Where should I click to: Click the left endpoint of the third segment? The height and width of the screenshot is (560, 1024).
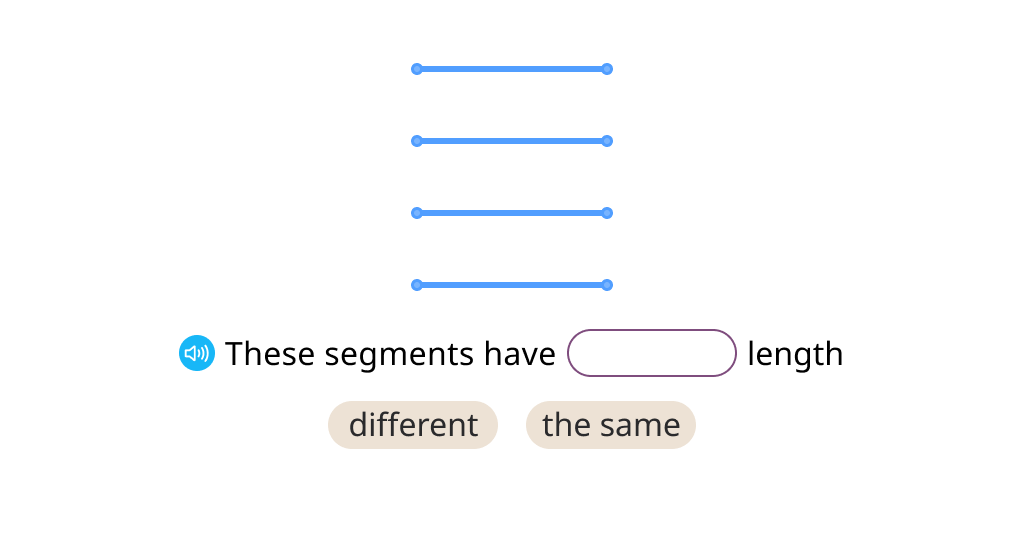coord(417,213)
